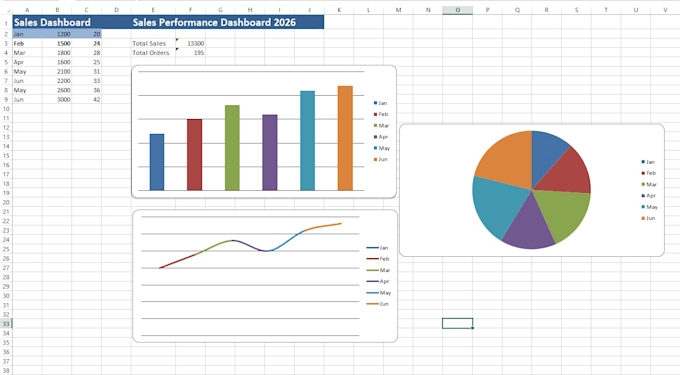The width and height of the screenshot is (680, 375).
Task: Select the cell containing 1200
Action: (57, 34)
